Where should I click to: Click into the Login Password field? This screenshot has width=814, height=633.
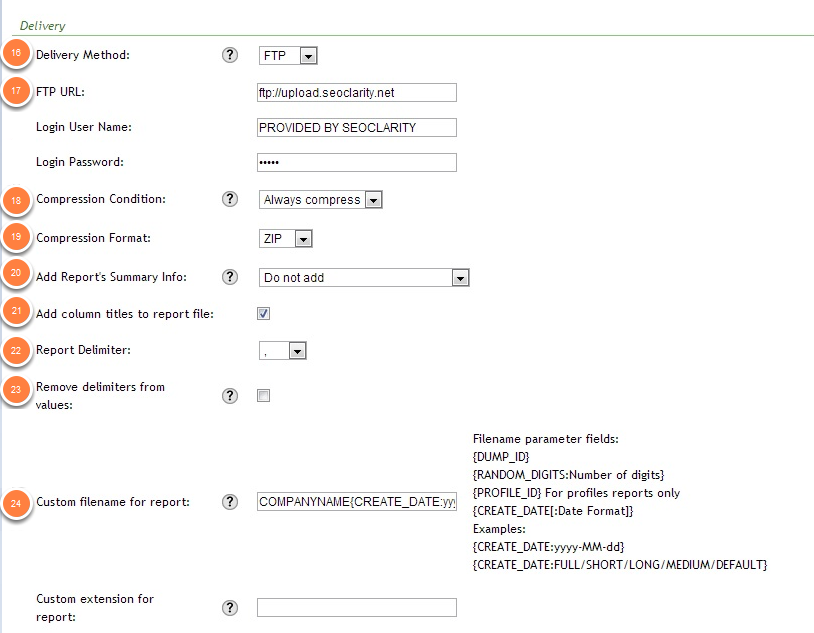click(x=356, y=162)
